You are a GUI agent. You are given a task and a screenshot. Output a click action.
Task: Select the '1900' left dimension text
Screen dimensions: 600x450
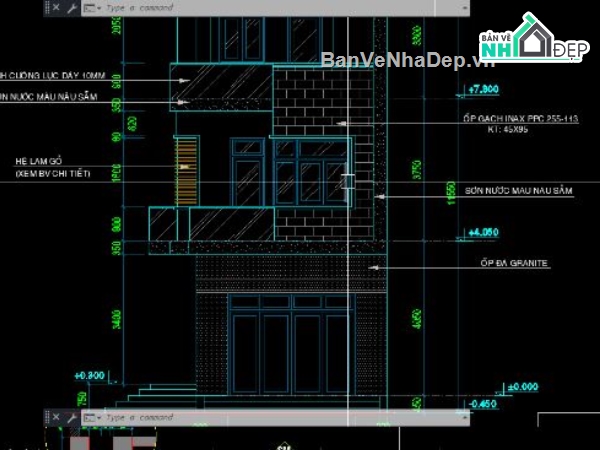[117, 173]
